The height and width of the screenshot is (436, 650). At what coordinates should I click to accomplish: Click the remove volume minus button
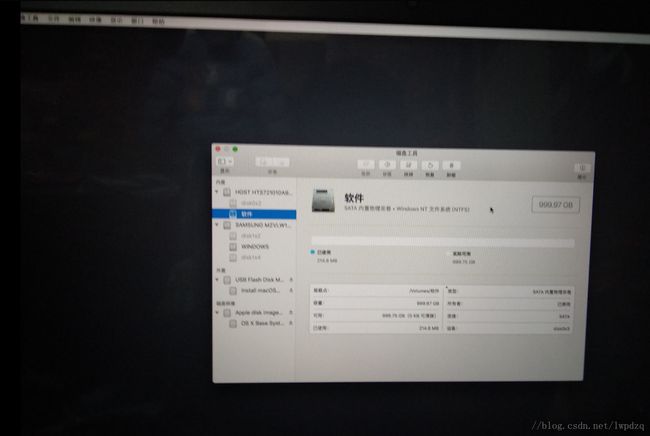pyautogui.click(x=281, y=162)
